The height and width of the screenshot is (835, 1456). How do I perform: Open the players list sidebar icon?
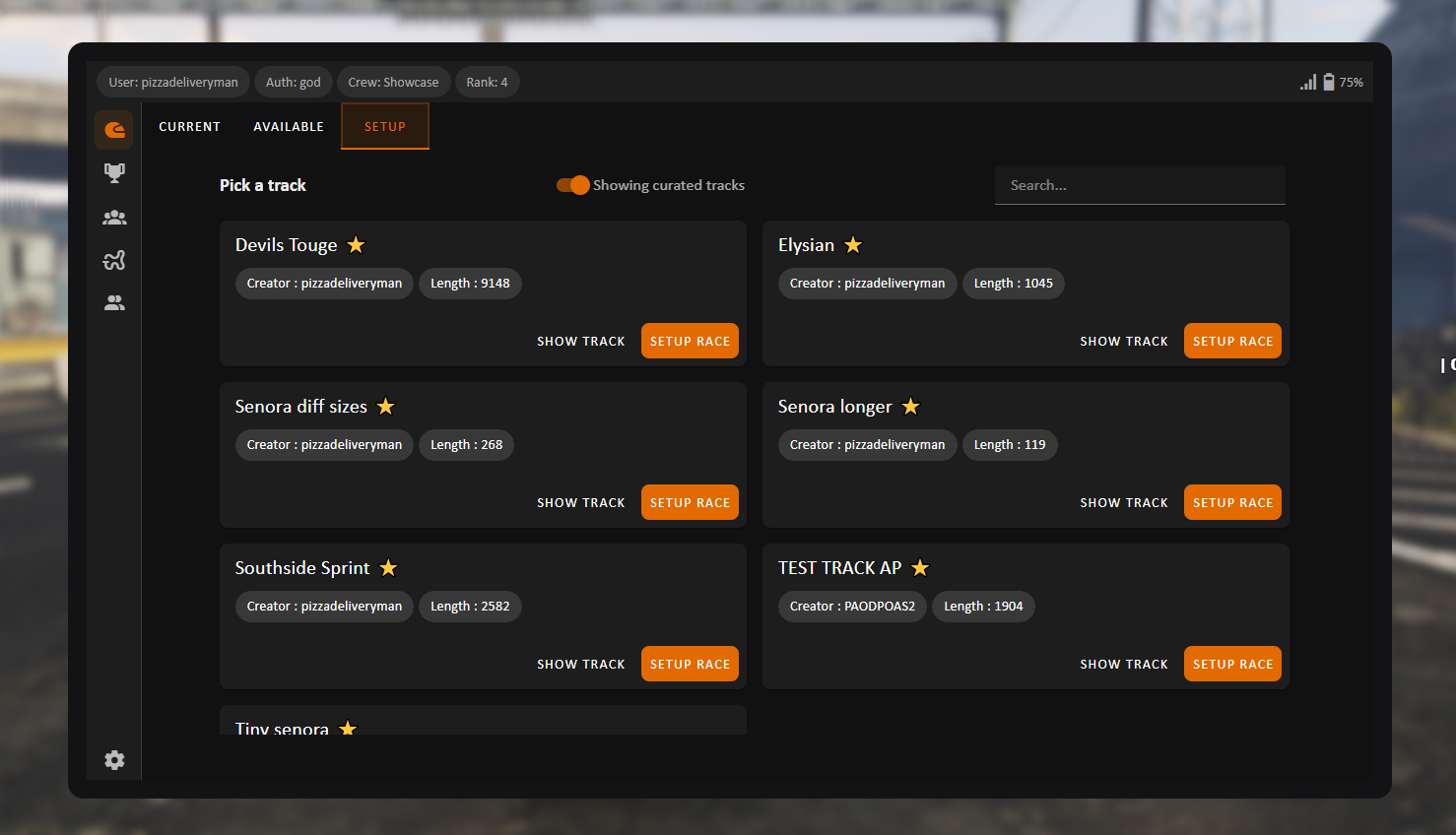pyautogui.click(x=114, y=303)
